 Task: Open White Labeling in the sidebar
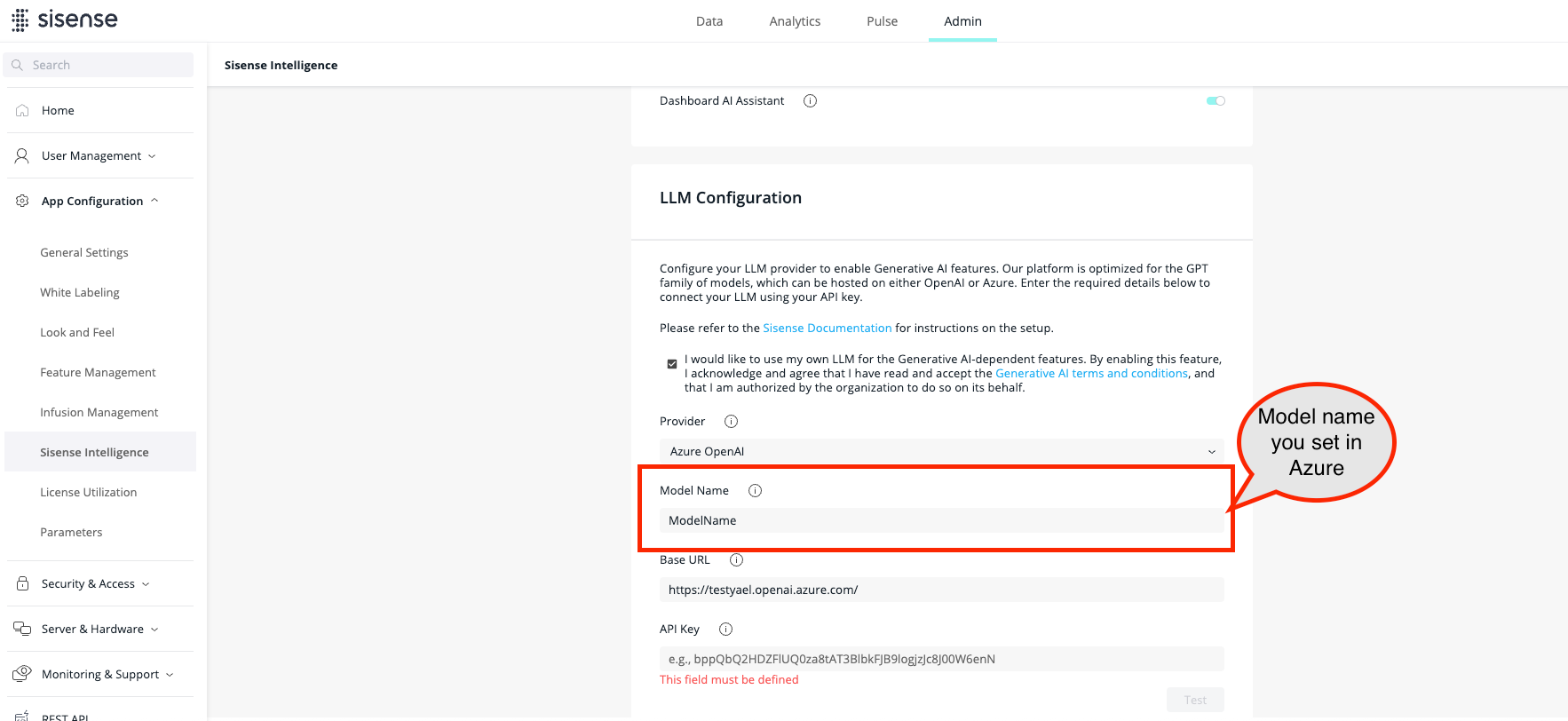point(80,292)
